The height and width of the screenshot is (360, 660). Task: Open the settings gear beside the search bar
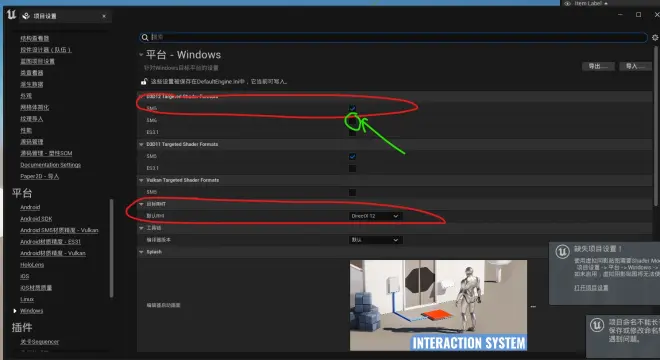click(655, 37)
